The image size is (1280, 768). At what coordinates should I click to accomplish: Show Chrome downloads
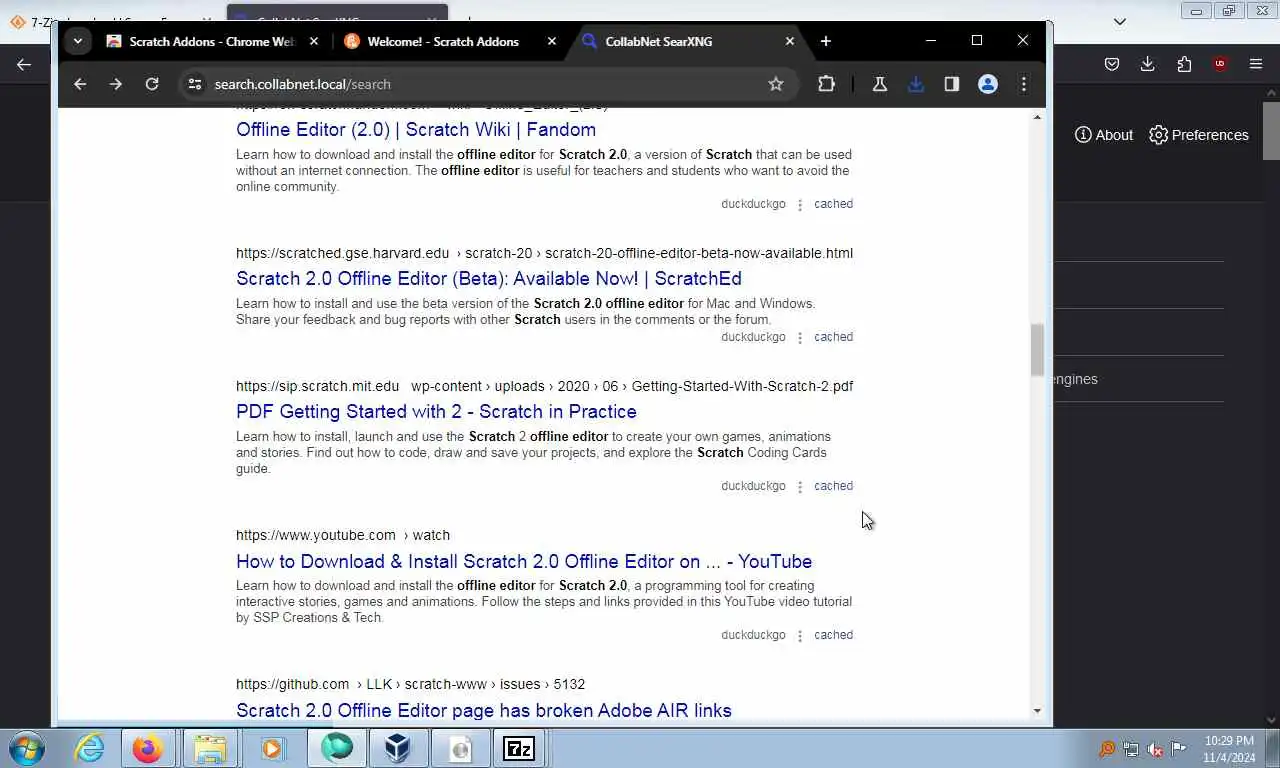[x=916, y=84]
